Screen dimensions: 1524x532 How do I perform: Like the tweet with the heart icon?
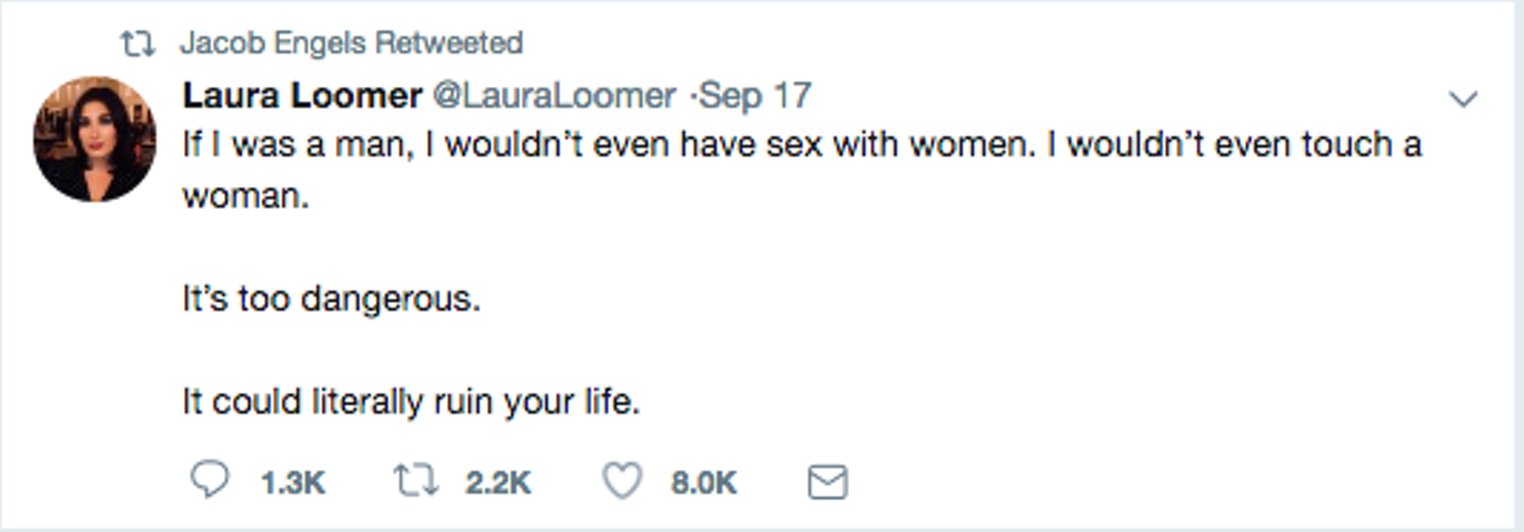[621, 481]
